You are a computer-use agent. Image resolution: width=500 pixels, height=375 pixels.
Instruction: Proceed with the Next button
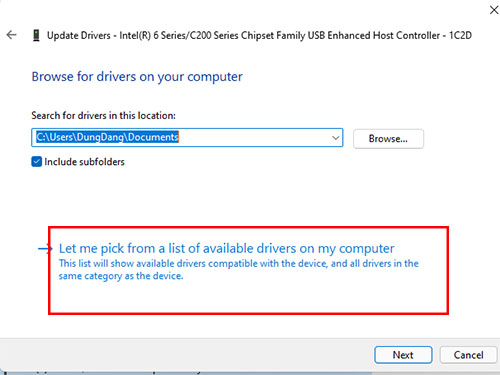point(403,355)
